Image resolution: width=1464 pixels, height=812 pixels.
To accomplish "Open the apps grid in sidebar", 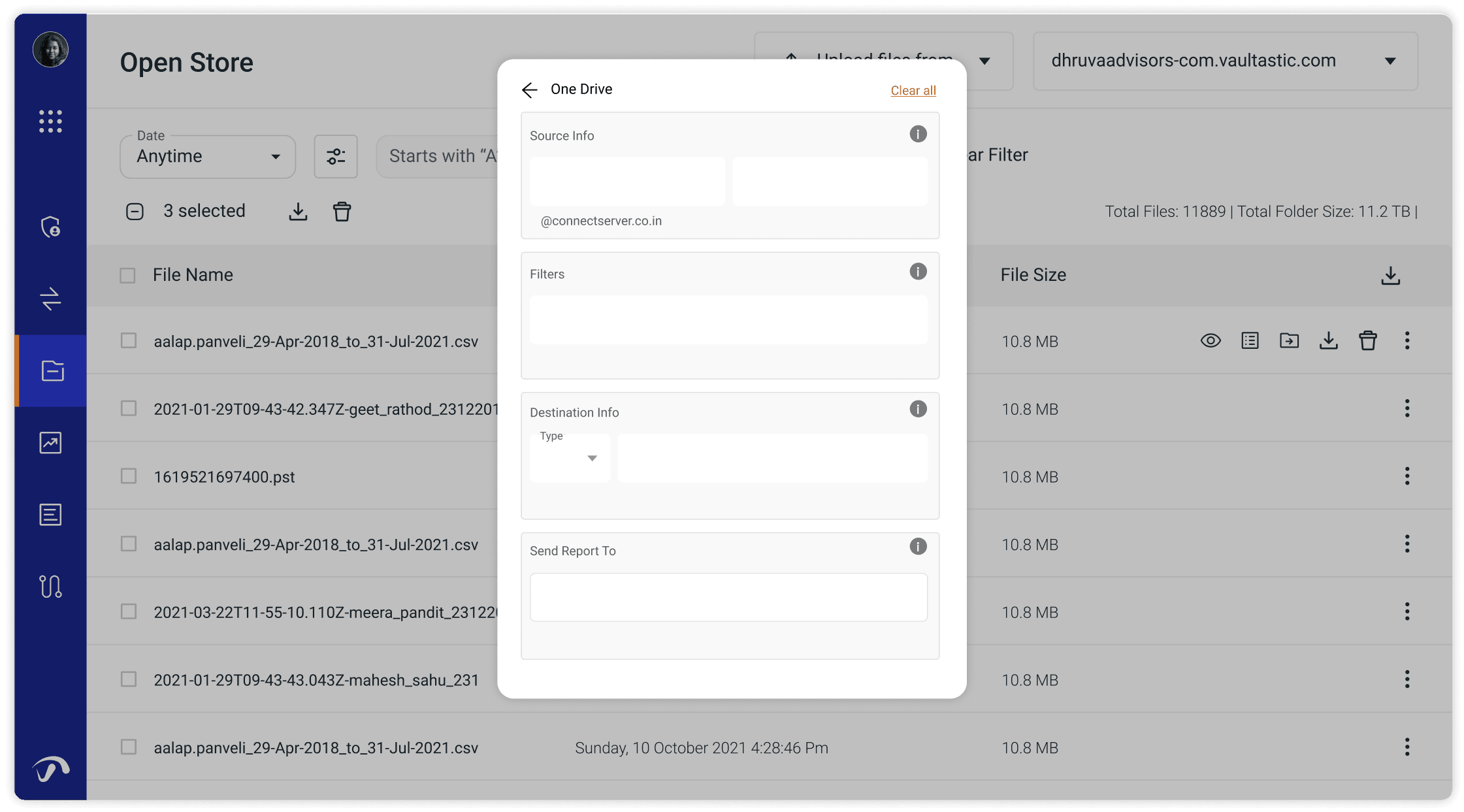I will coord(50,122).
